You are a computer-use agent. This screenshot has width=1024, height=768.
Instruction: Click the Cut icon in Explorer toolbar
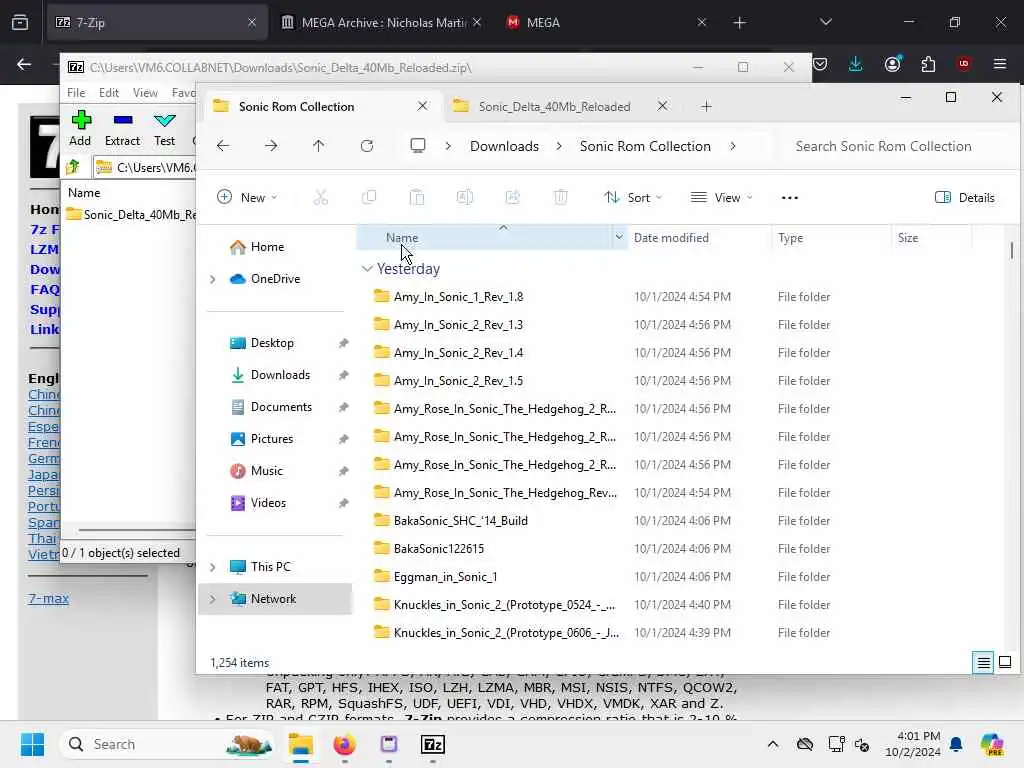tap(321, 197)
